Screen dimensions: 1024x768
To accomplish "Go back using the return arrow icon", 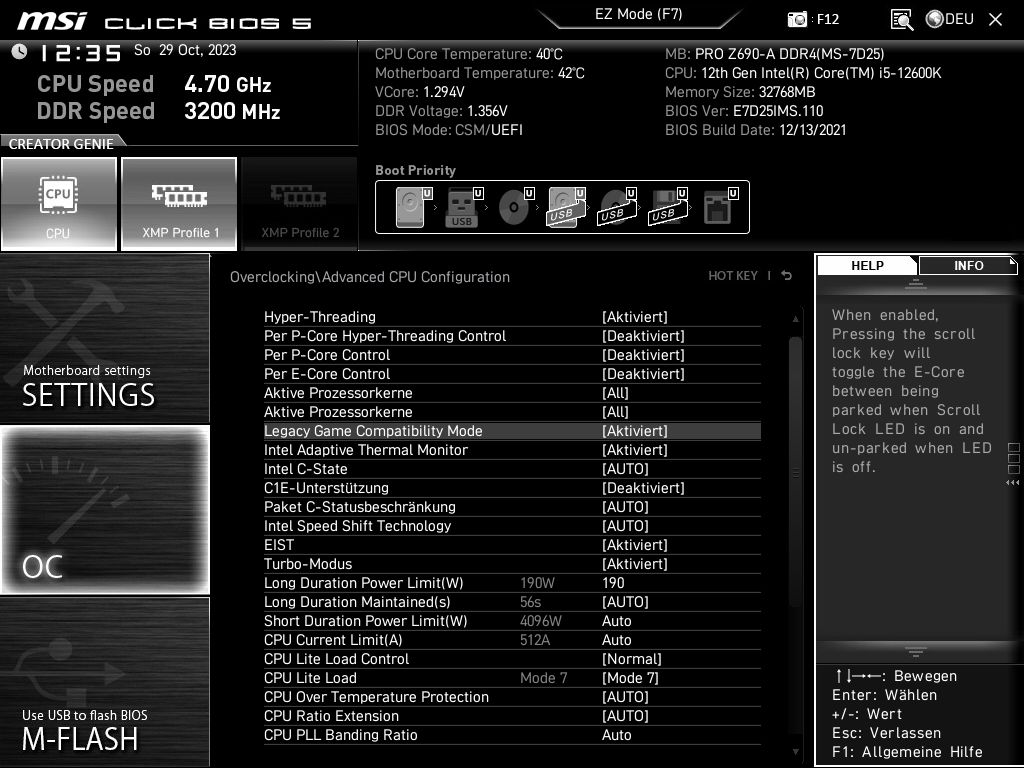I will pyautogui.click(x=787, y=276).
